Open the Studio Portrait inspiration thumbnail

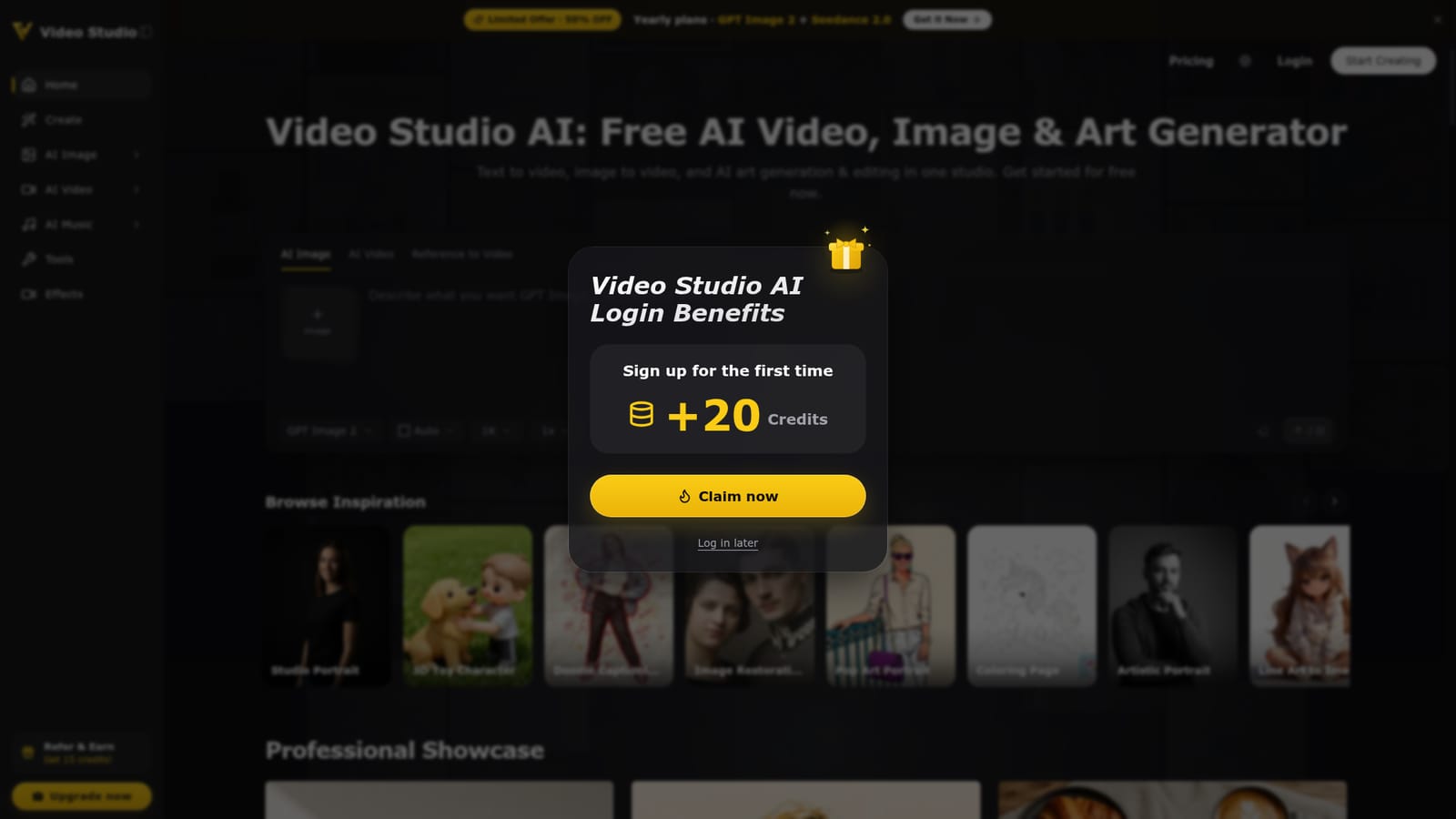327,605
